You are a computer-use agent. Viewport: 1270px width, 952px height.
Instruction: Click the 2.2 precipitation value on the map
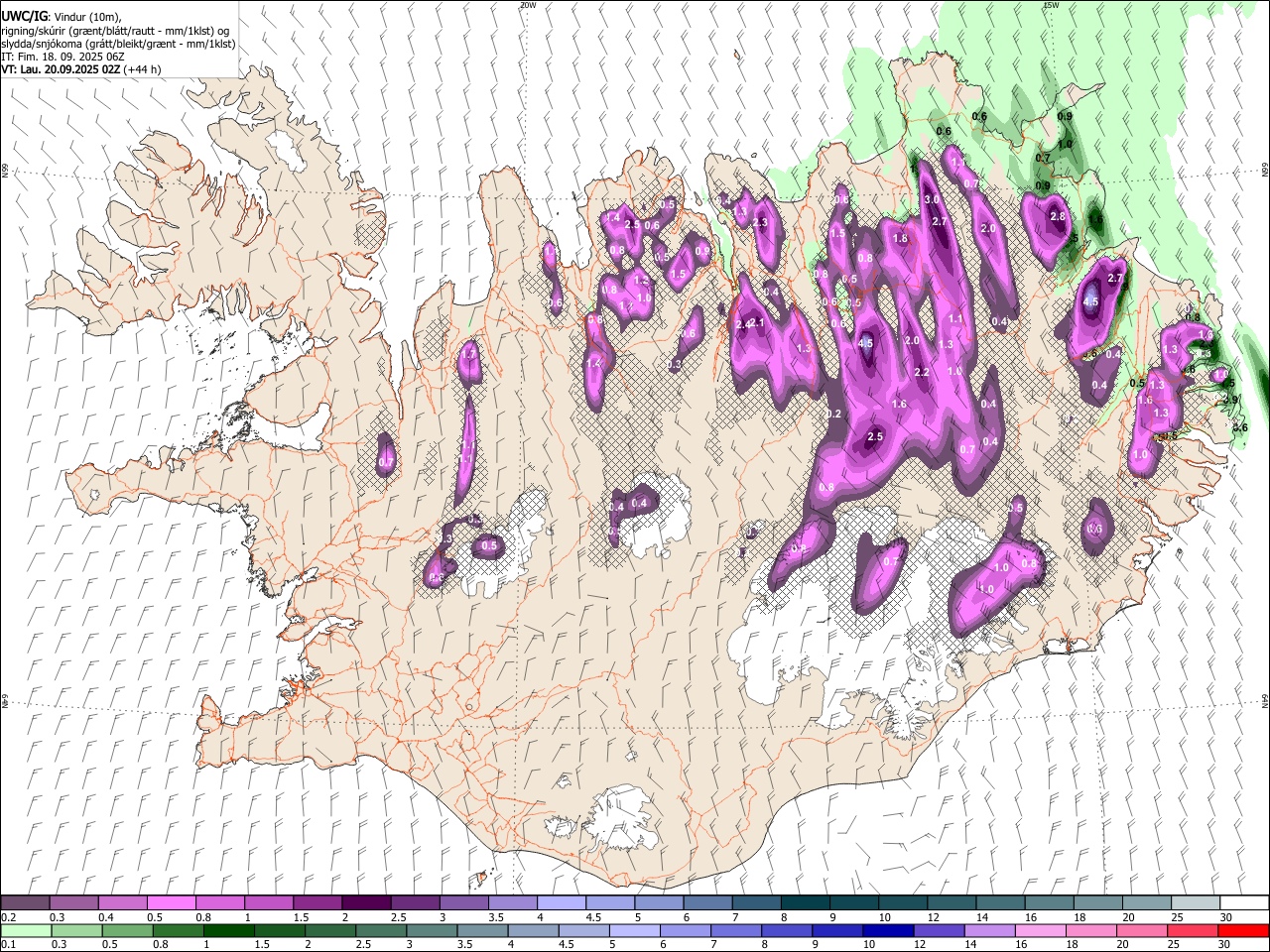[921, 372]
